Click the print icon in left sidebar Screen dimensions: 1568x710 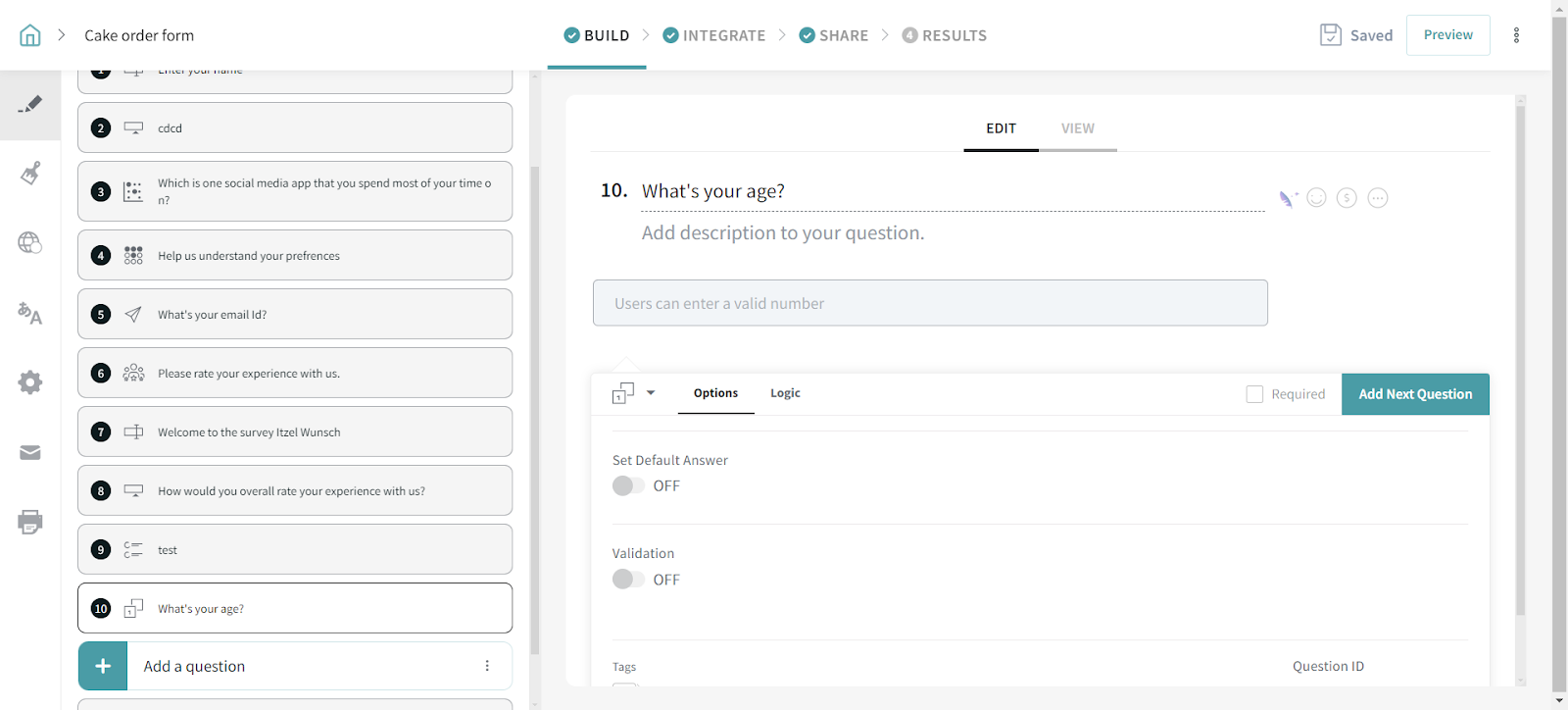coord(30,522)
